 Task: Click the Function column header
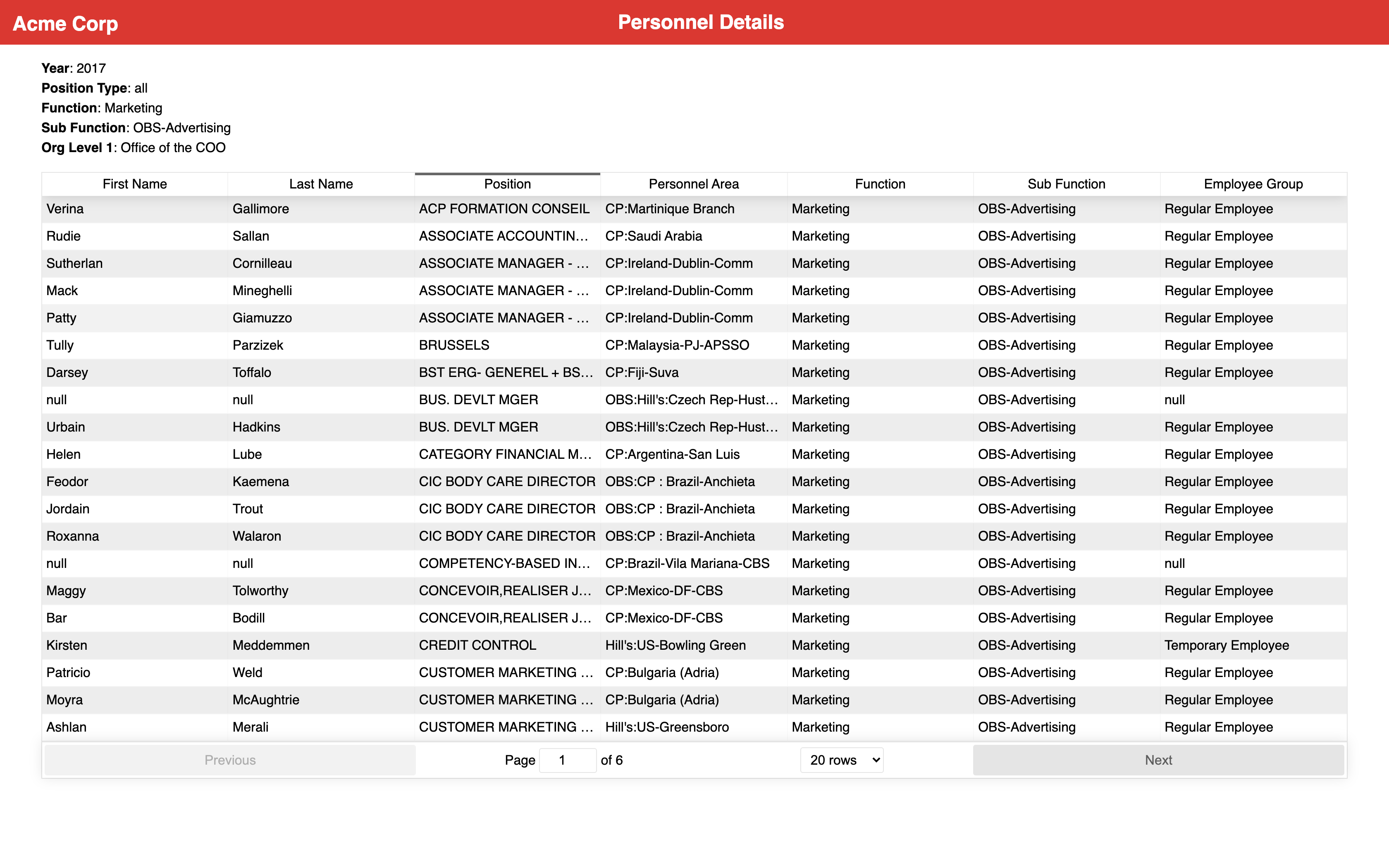pyautogui.click(x=879, y=184)
